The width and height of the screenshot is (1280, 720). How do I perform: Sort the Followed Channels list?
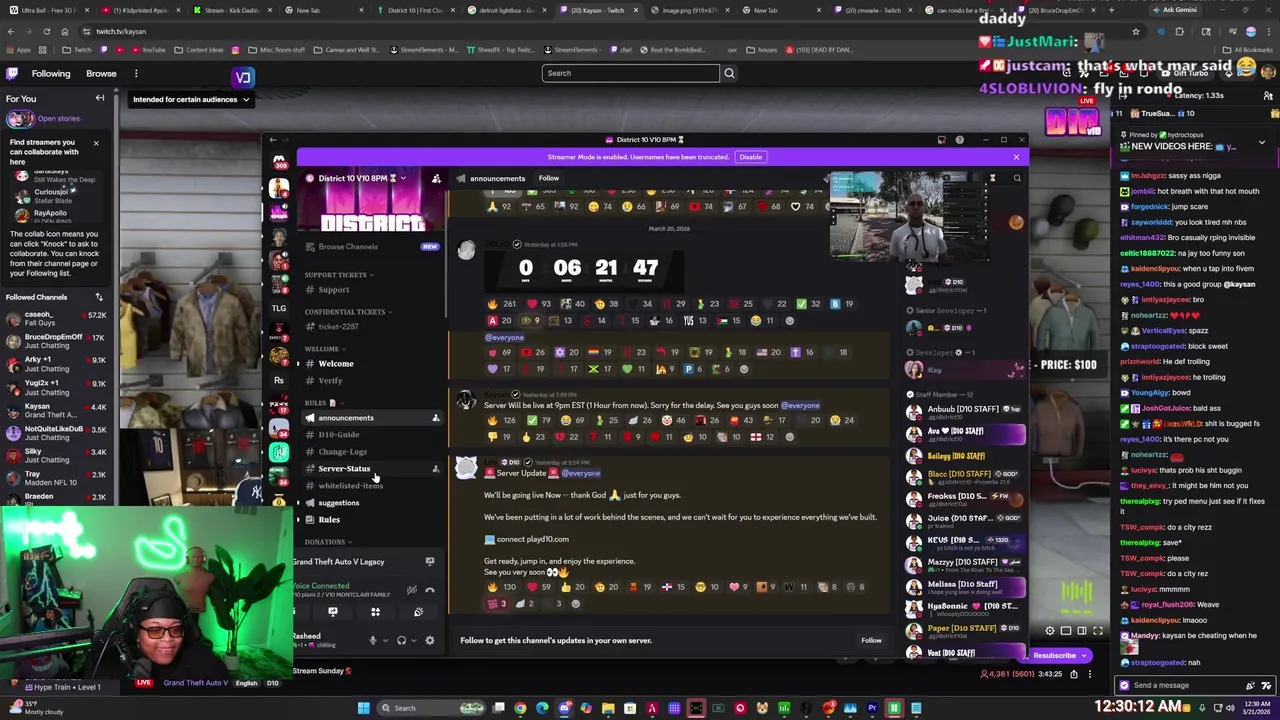99,297
